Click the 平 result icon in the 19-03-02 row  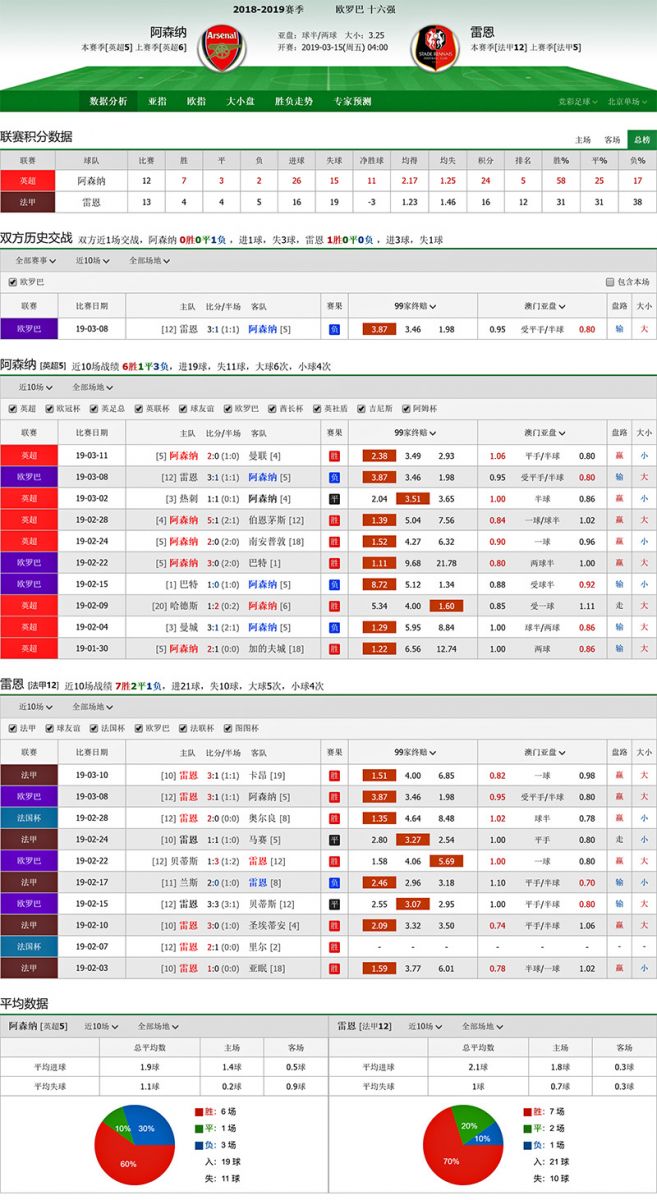coord(335,498)
